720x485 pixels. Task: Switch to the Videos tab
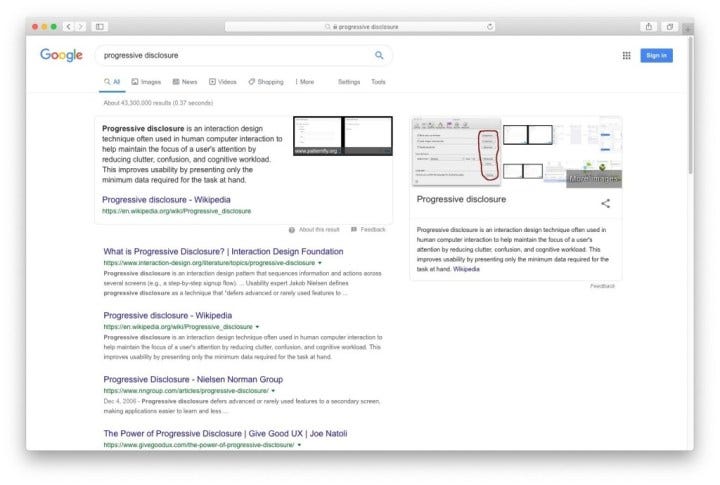pos(223,82)
